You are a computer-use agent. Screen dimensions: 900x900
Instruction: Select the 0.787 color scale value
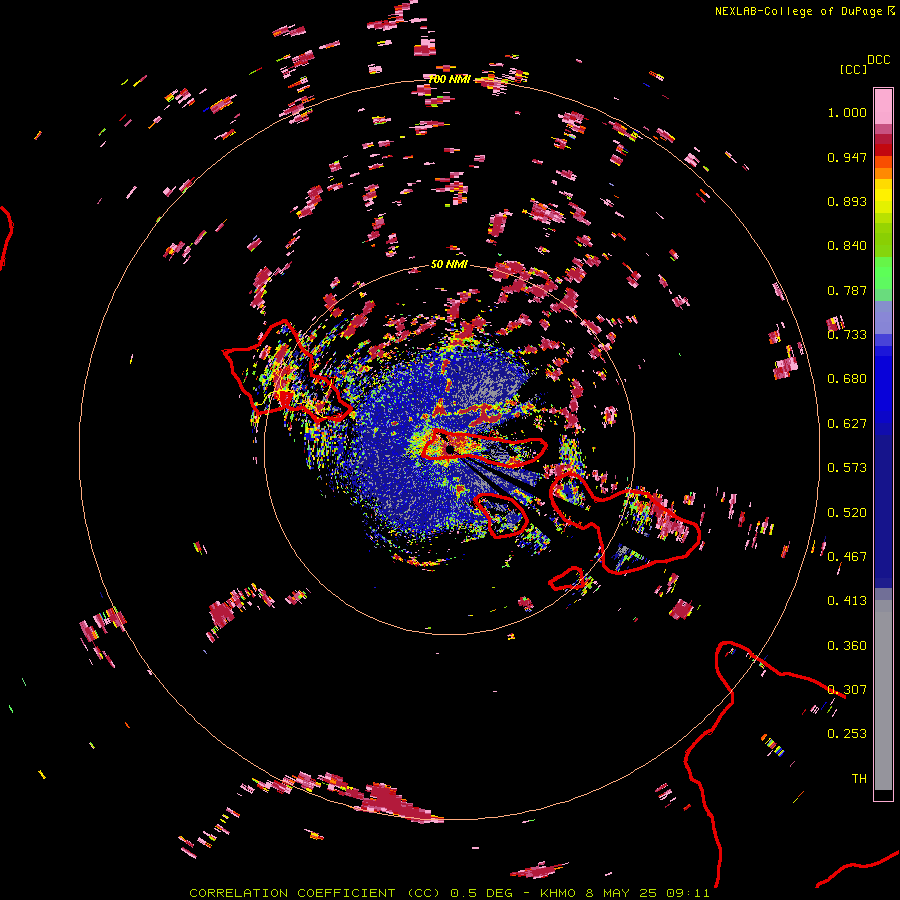[x=847, y=290]
